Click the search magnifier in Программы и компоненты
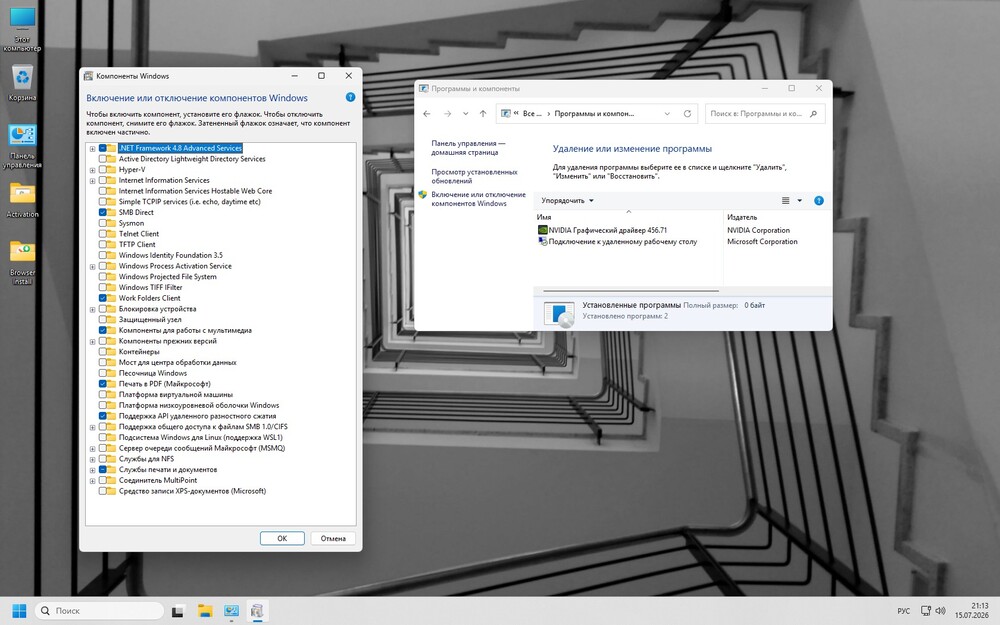 813,114
